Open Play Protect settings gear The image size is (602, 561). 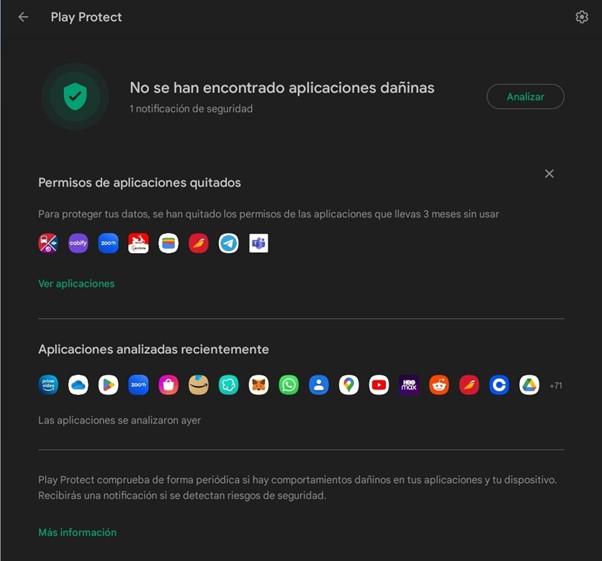click(x=582, y=17)
